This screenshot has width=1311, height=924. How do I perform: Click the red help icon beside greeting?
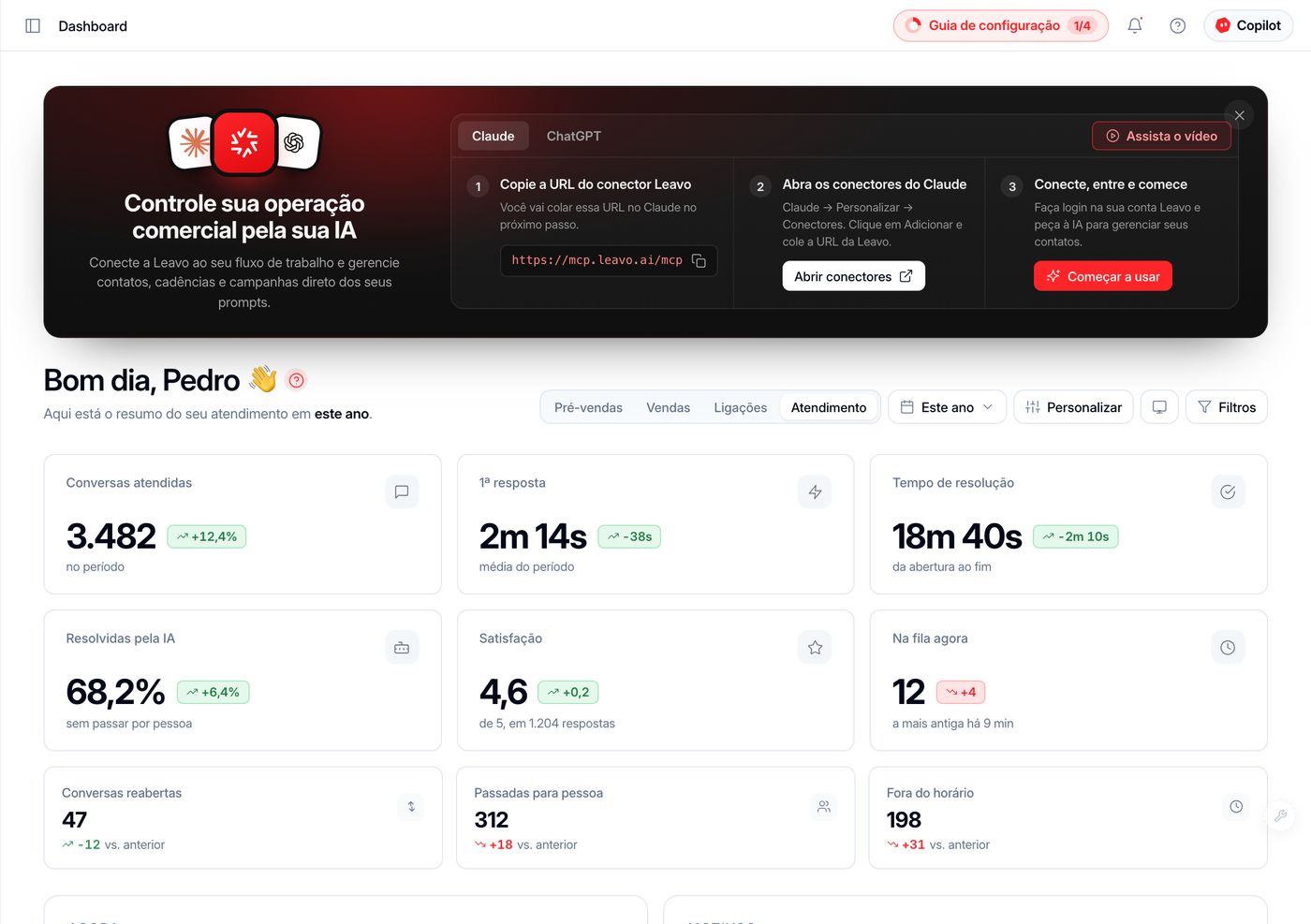[297, 380]
